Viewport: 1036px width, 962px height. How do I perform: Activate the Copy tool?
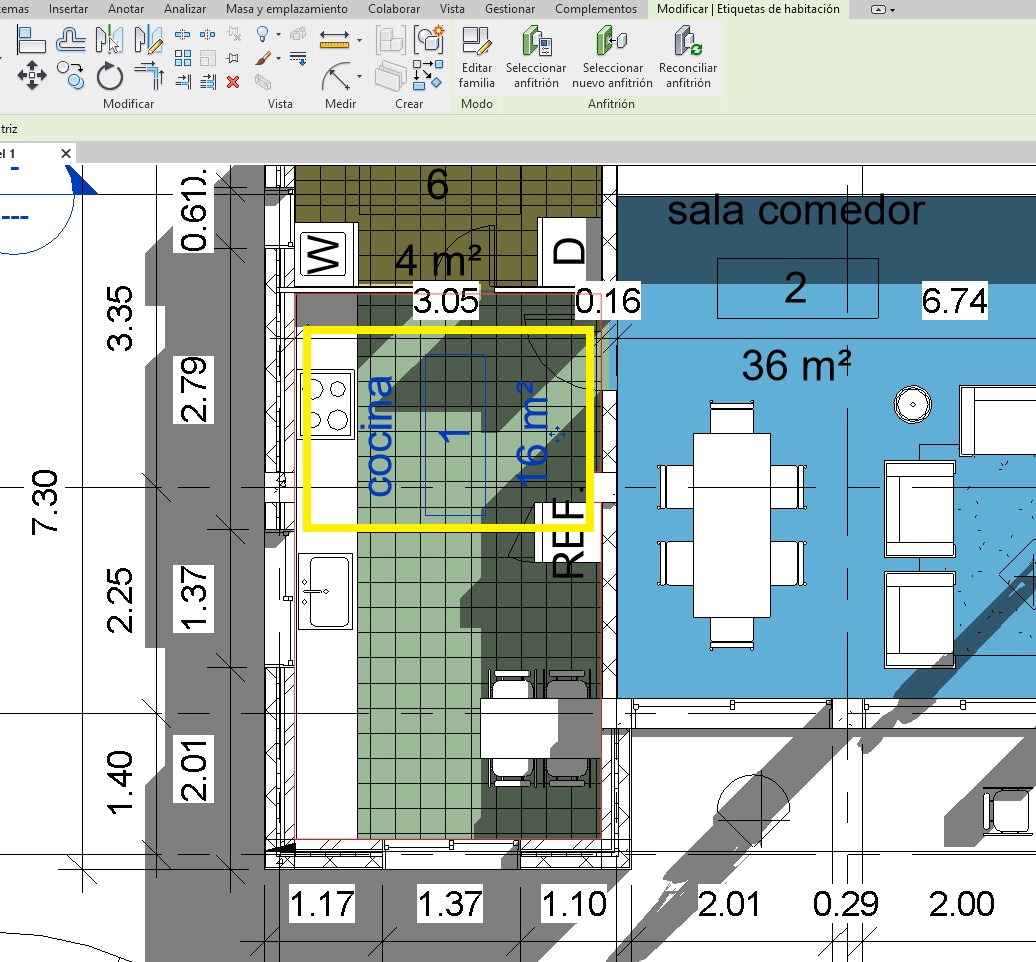click(x=71, y=75)
